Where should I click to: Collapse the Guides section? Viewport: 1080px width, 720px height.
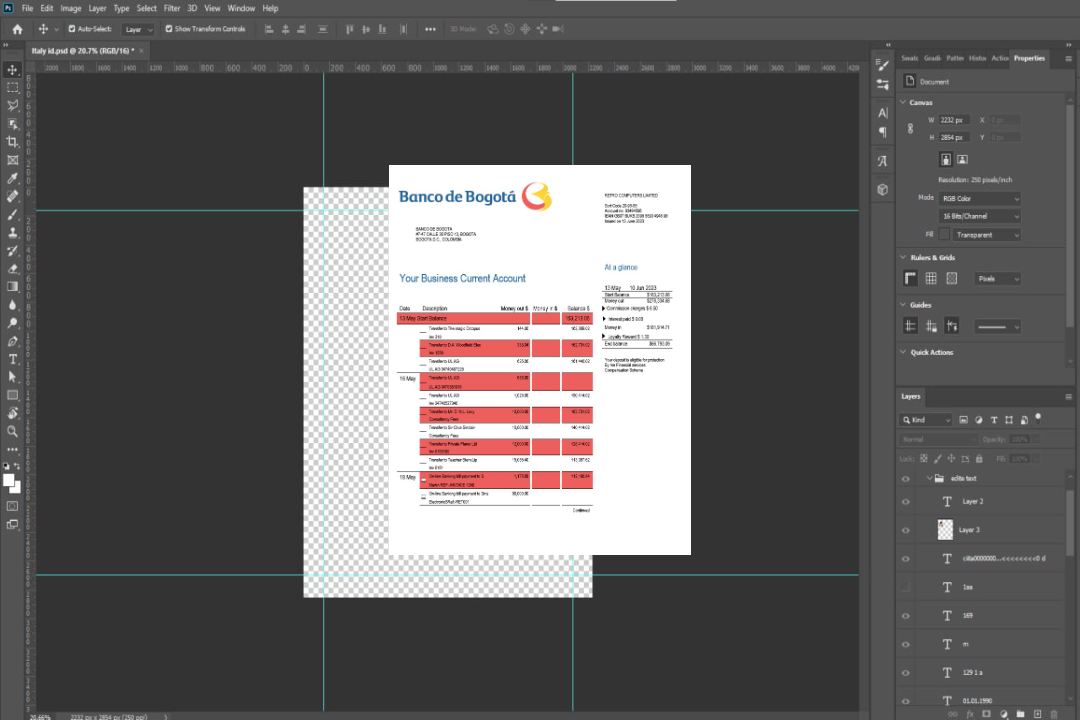coord(903,305)
